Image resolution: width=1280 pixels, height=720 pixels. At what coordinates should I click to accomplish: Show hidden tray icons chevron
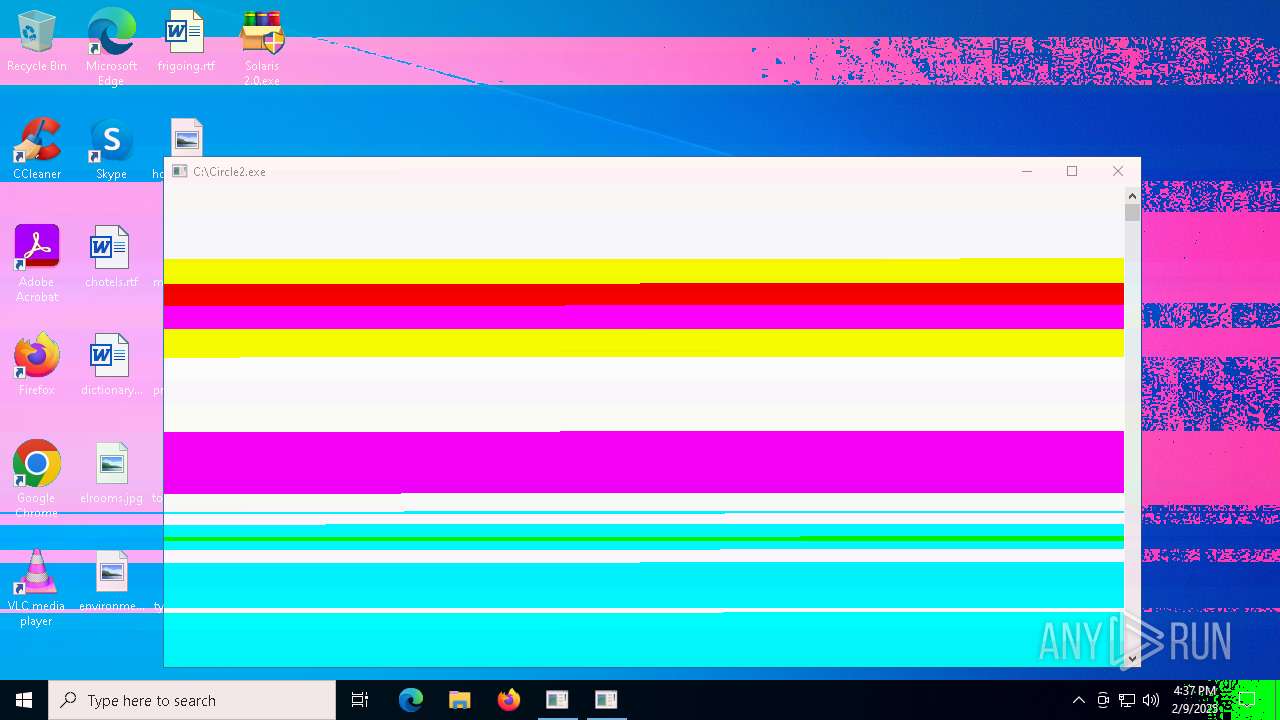[x=1078, y=700]
